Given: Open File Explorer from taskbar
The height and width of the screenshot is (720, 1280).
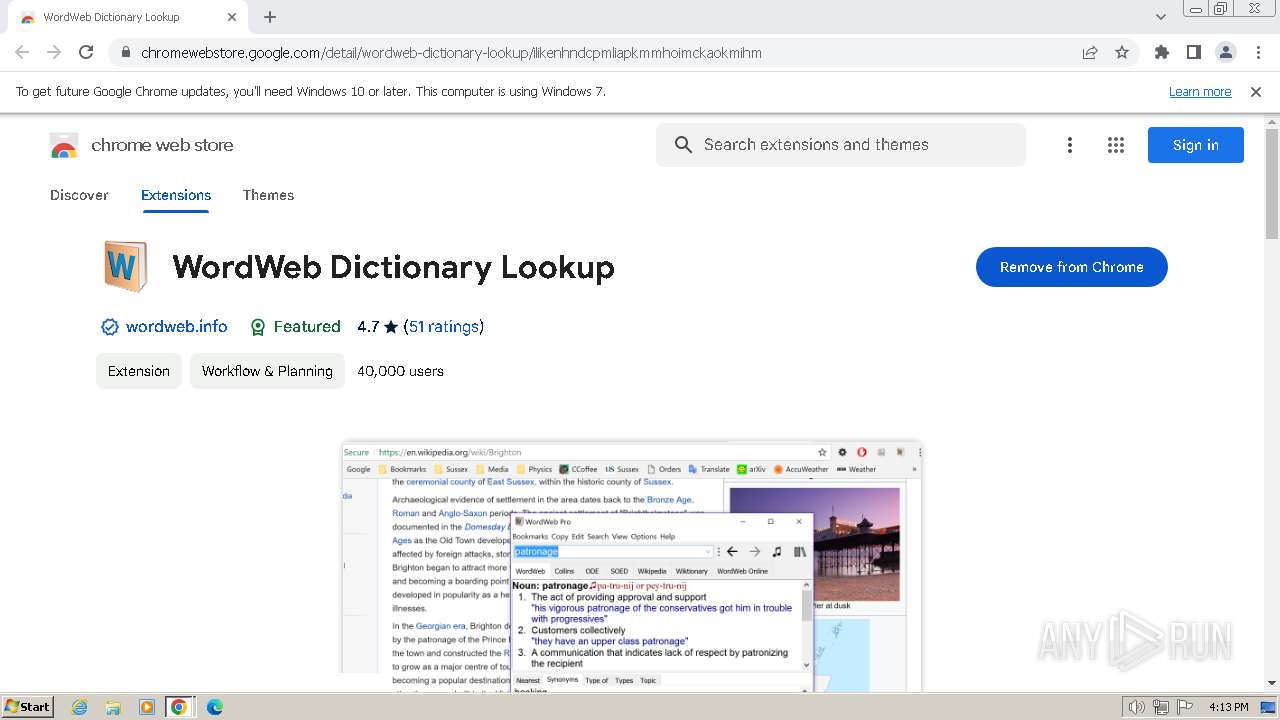Looking at the screenshot, I should click(113, 707).
